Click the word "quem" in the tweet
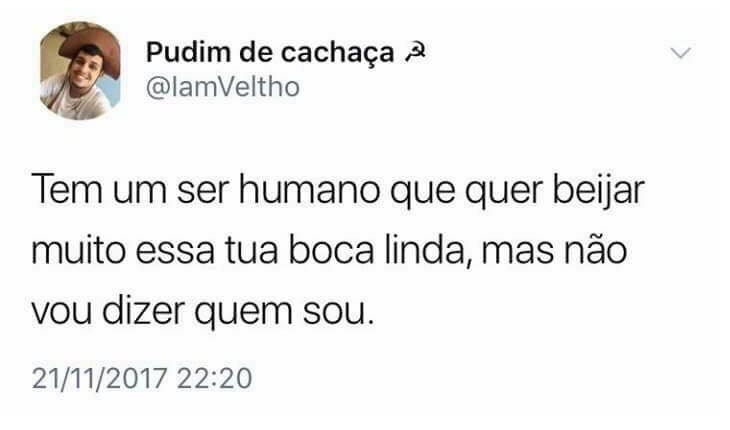Viewport: 730px width, 430px height. coord(243,313)
